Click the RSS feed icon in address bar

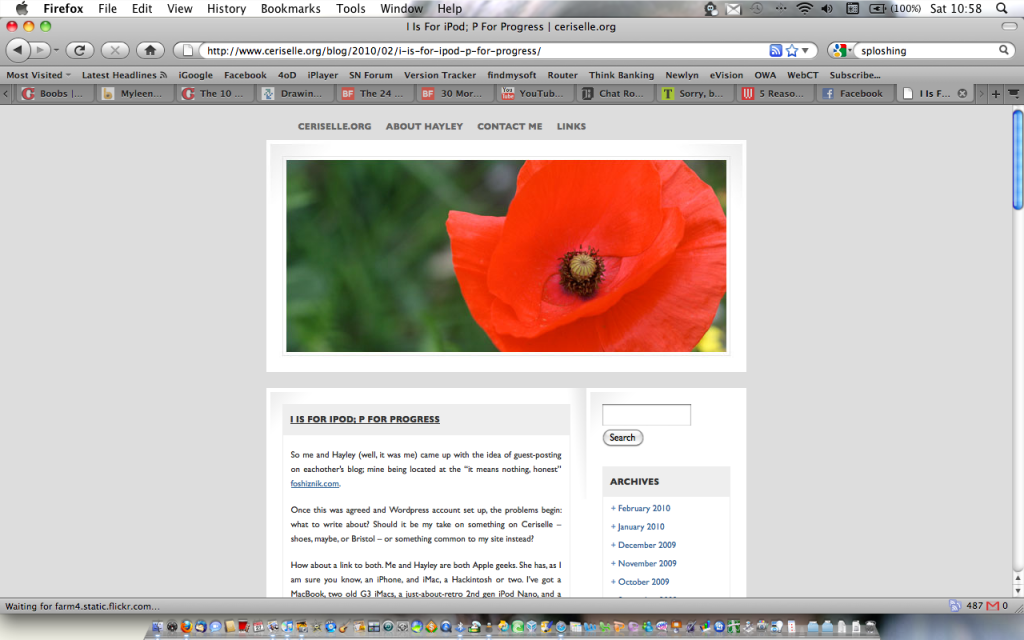tap(775, 50)
